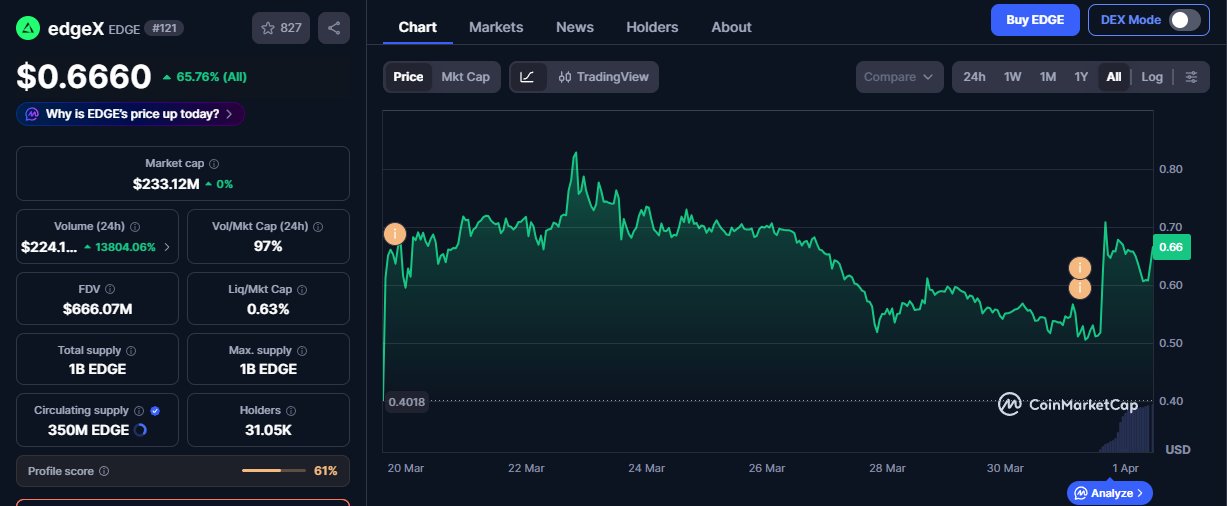Click the Profile score progress bar
Screen dimensions: 1227x506
point(275,471)
